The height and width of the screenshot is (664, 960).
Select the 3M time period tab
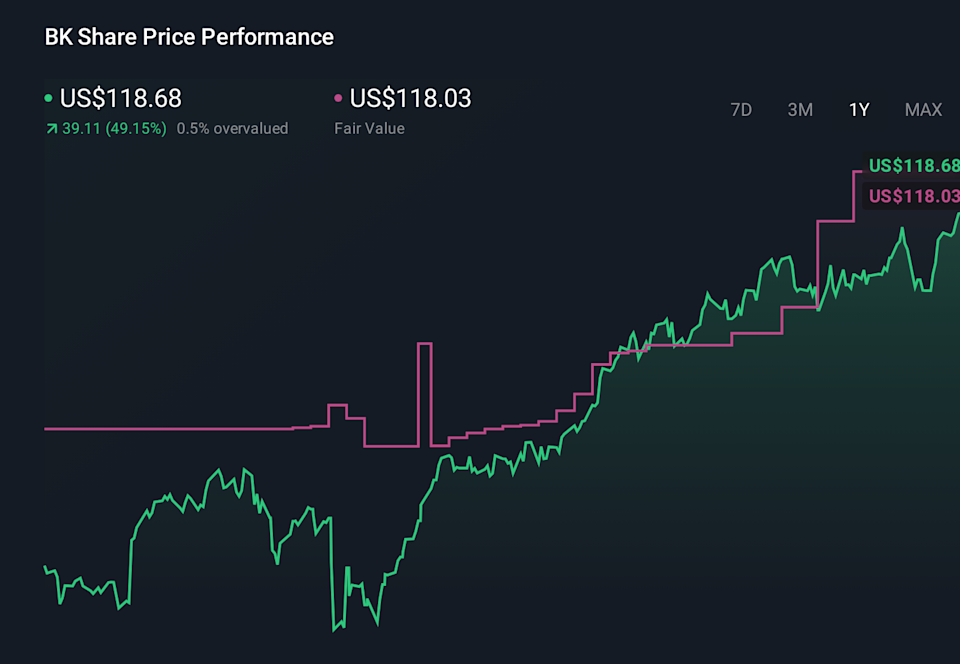click(800, 110)
